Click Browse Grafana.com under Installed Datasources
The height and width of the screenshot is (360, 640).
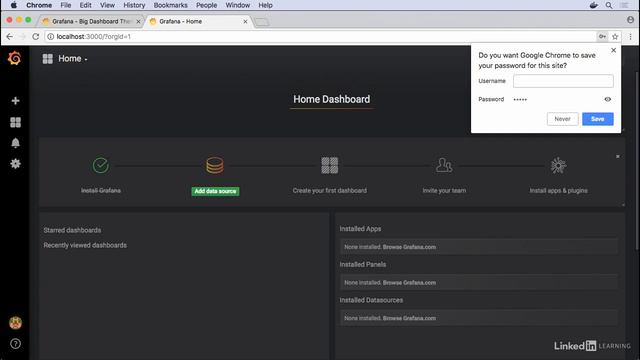pyautogui.click(x=409, y=318)
